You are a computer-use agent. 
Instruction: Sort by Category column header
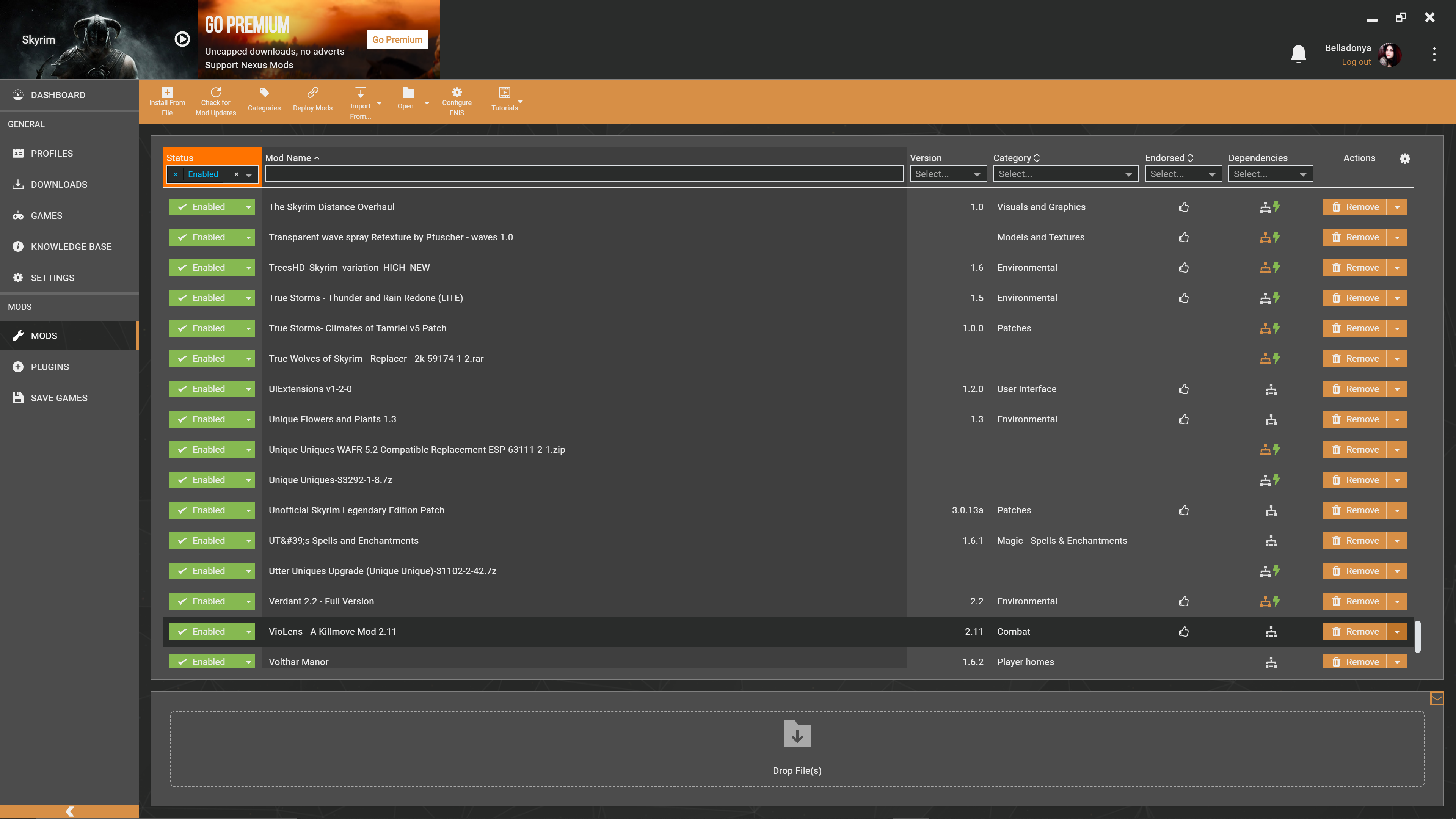(x=1016, y=158)
